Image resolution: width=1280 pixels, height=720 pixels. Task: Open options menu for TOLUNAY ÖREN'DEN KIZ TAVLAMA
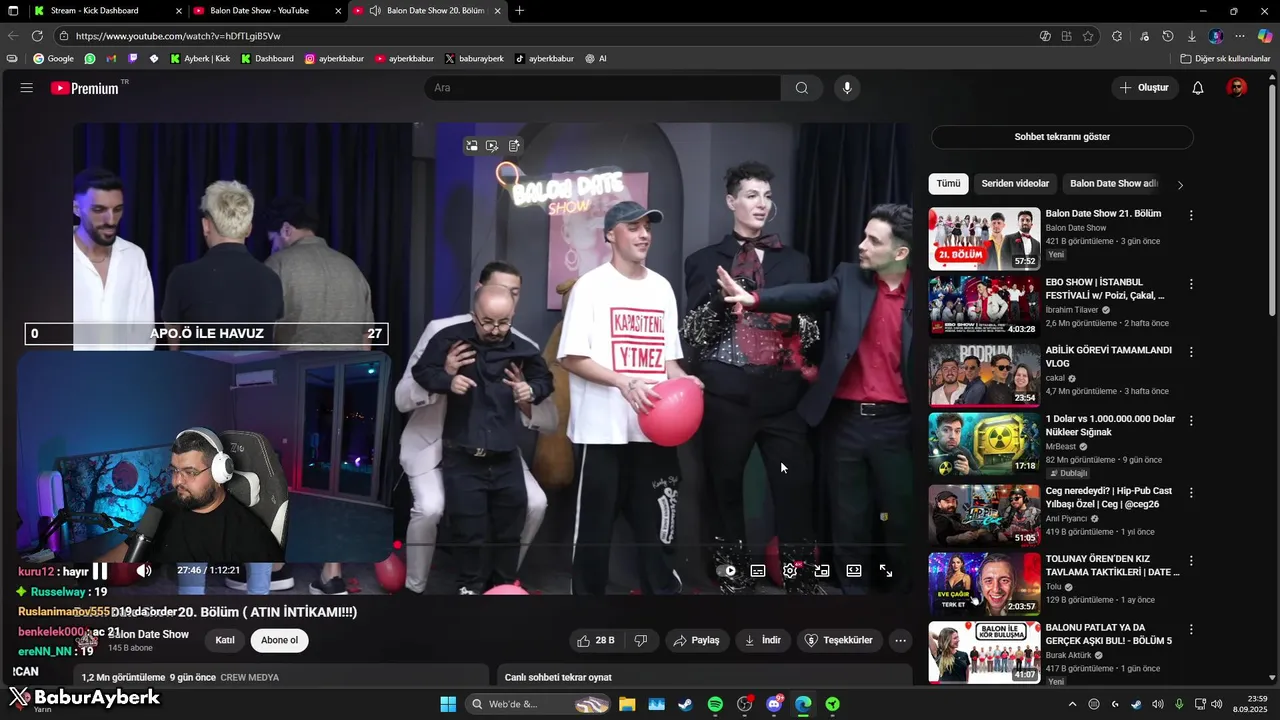[1191, 561]
